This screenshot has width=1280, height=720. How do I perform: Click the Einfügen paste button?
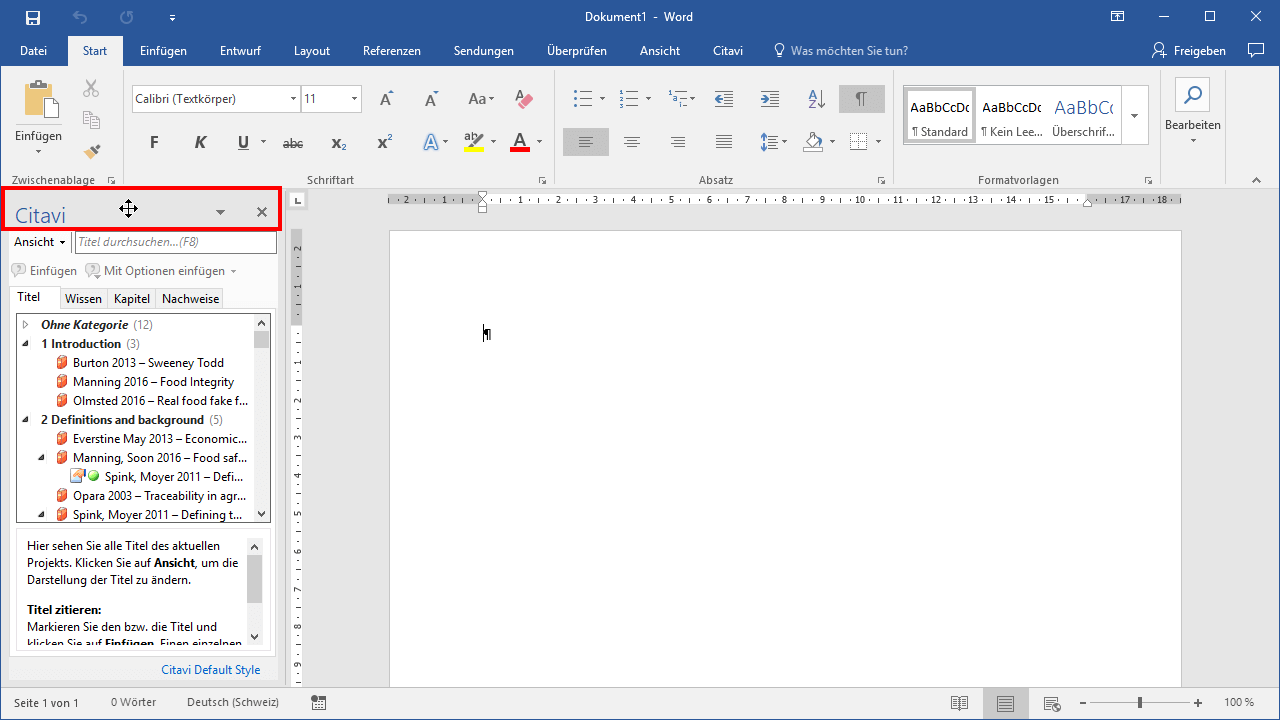click(x=38, y=118)
